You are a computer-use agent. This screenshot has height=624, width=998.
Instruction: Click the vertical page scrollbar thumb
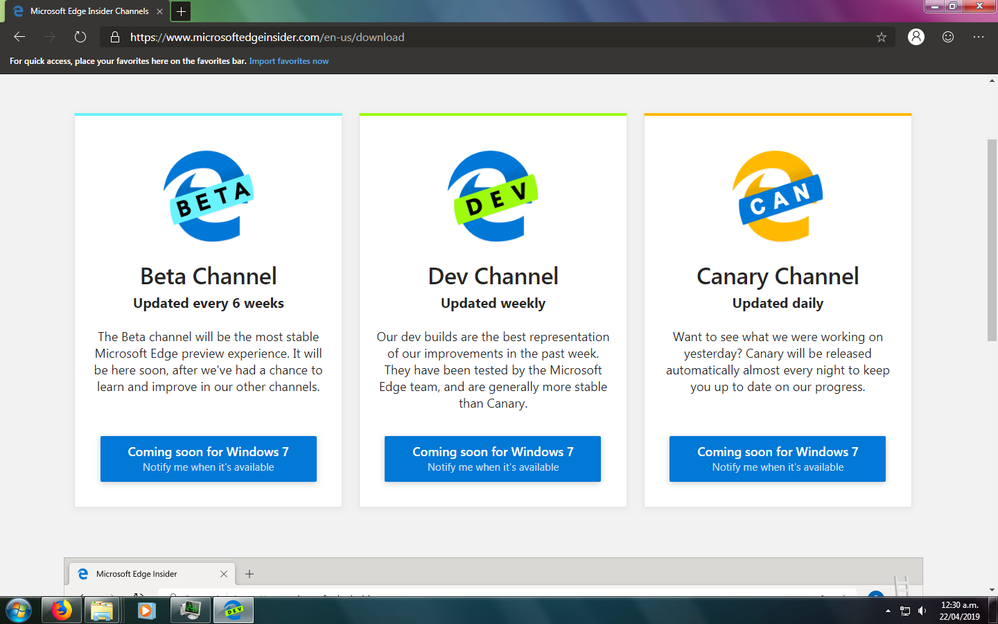point(992,239)
